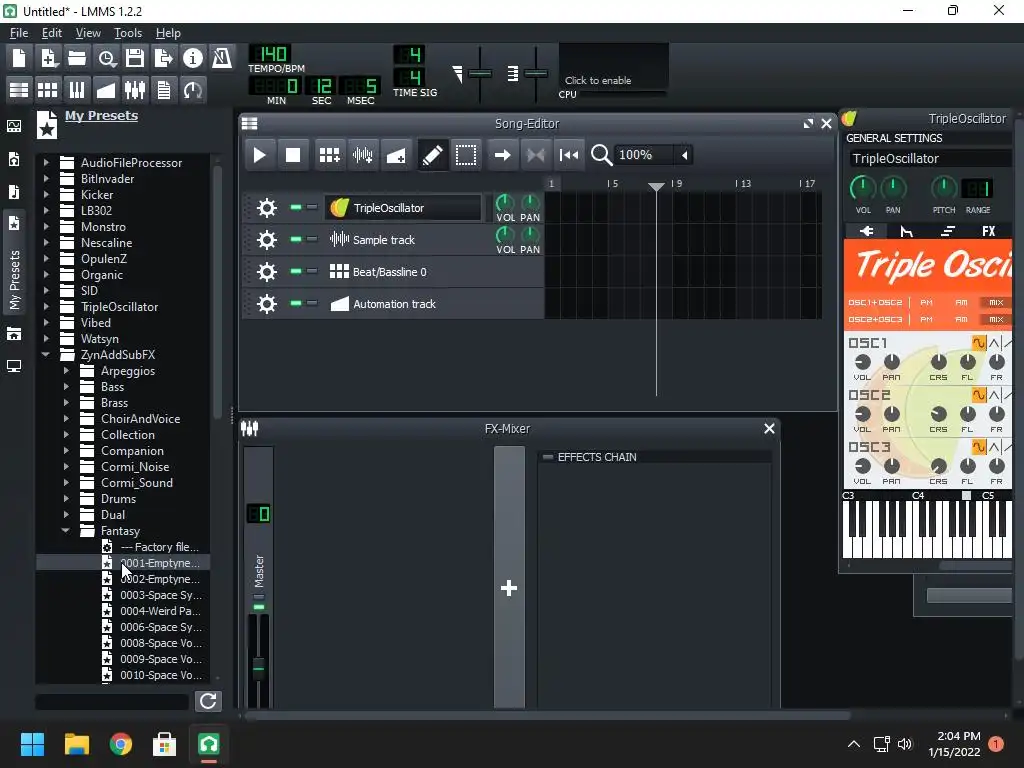Screen dimensions: 1024x768
Task: Add sample track in Song-Editor
Action: (362, 155)
